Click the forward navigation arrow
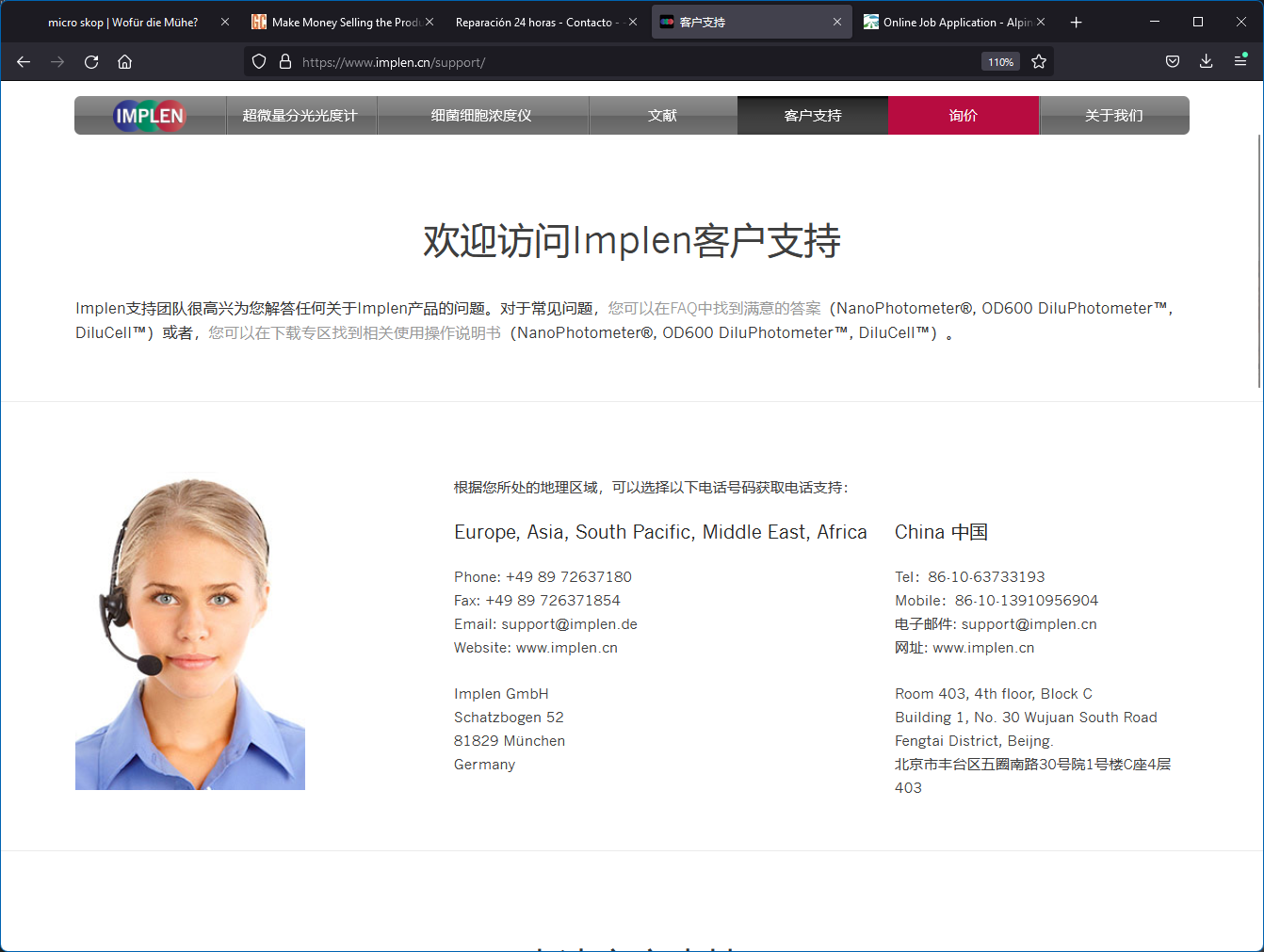1264x952 pixels. [57, 62]
